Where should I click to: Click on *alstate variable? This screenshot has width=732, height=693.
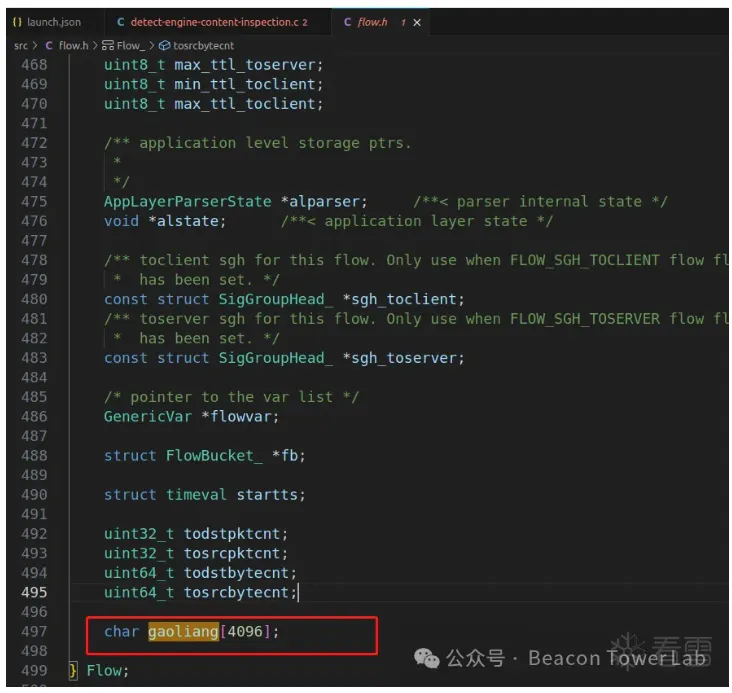coord(183,221)
